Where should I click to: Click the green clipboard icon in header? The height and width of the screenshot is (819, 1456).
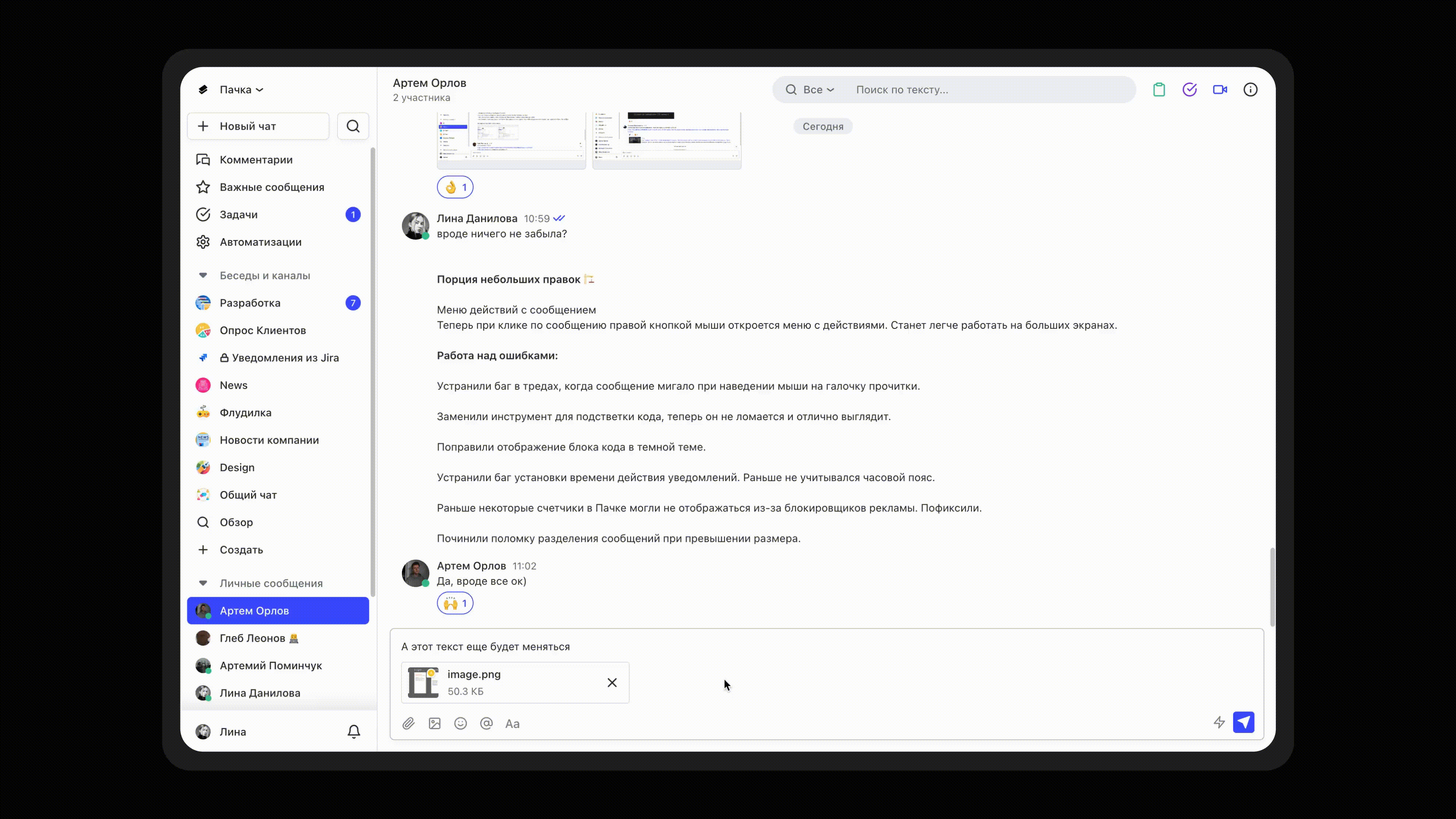[1159, 89]
